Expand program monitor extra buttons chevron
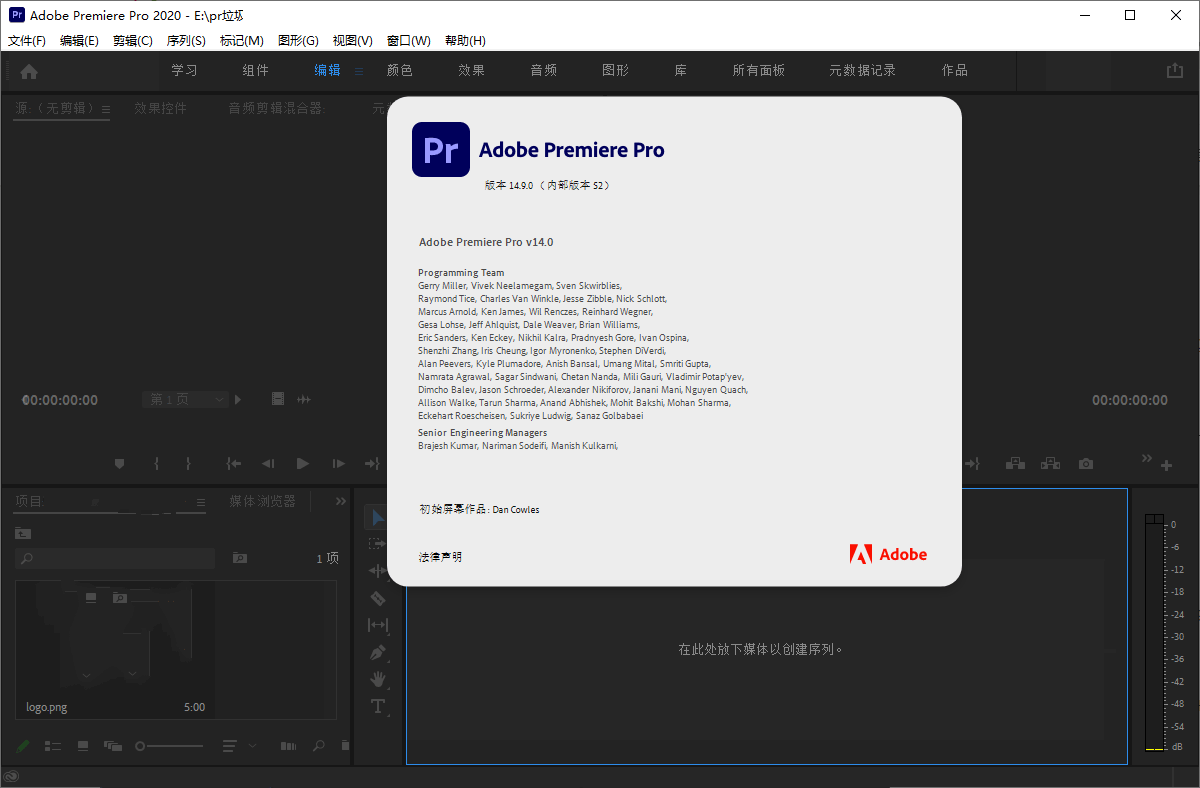Screen dimensions: 1200x788 click(1147, 458)
